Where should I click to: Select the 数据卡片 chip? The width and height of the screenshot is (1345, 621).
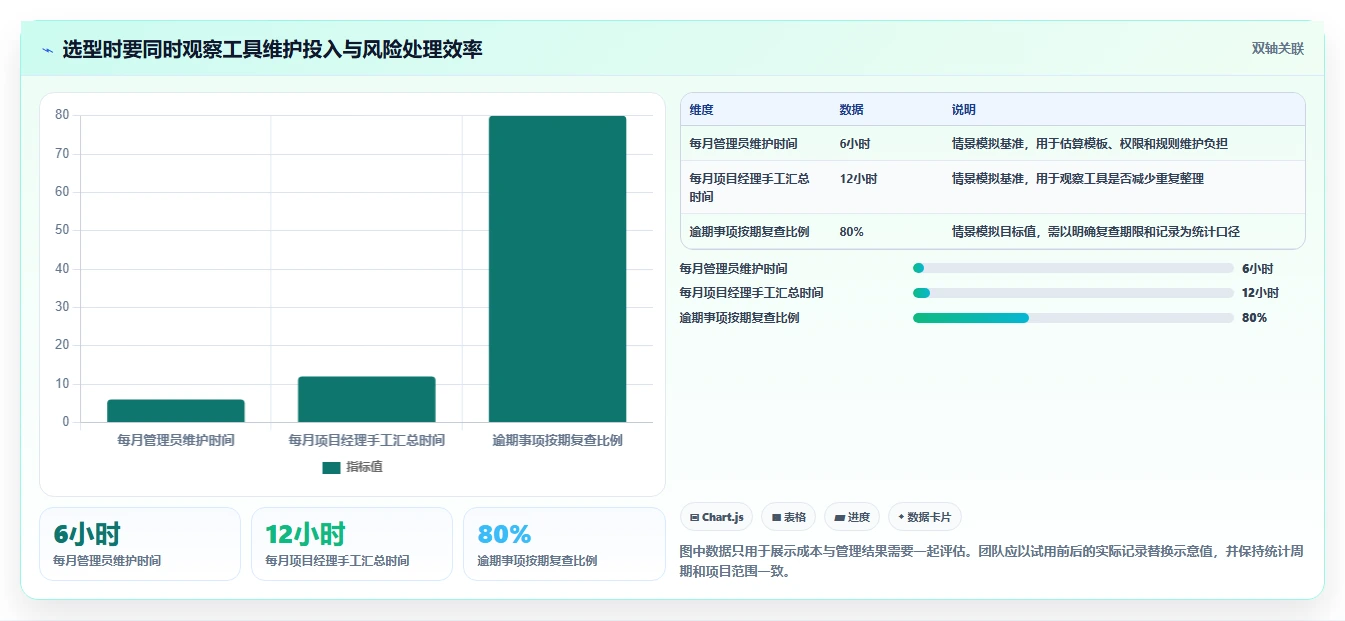[925, 517]
